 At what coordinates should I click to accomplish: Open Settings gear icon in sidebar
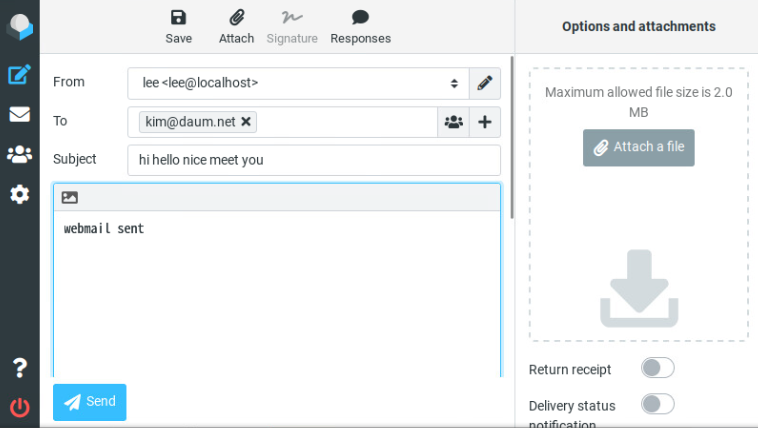point(19,194)
